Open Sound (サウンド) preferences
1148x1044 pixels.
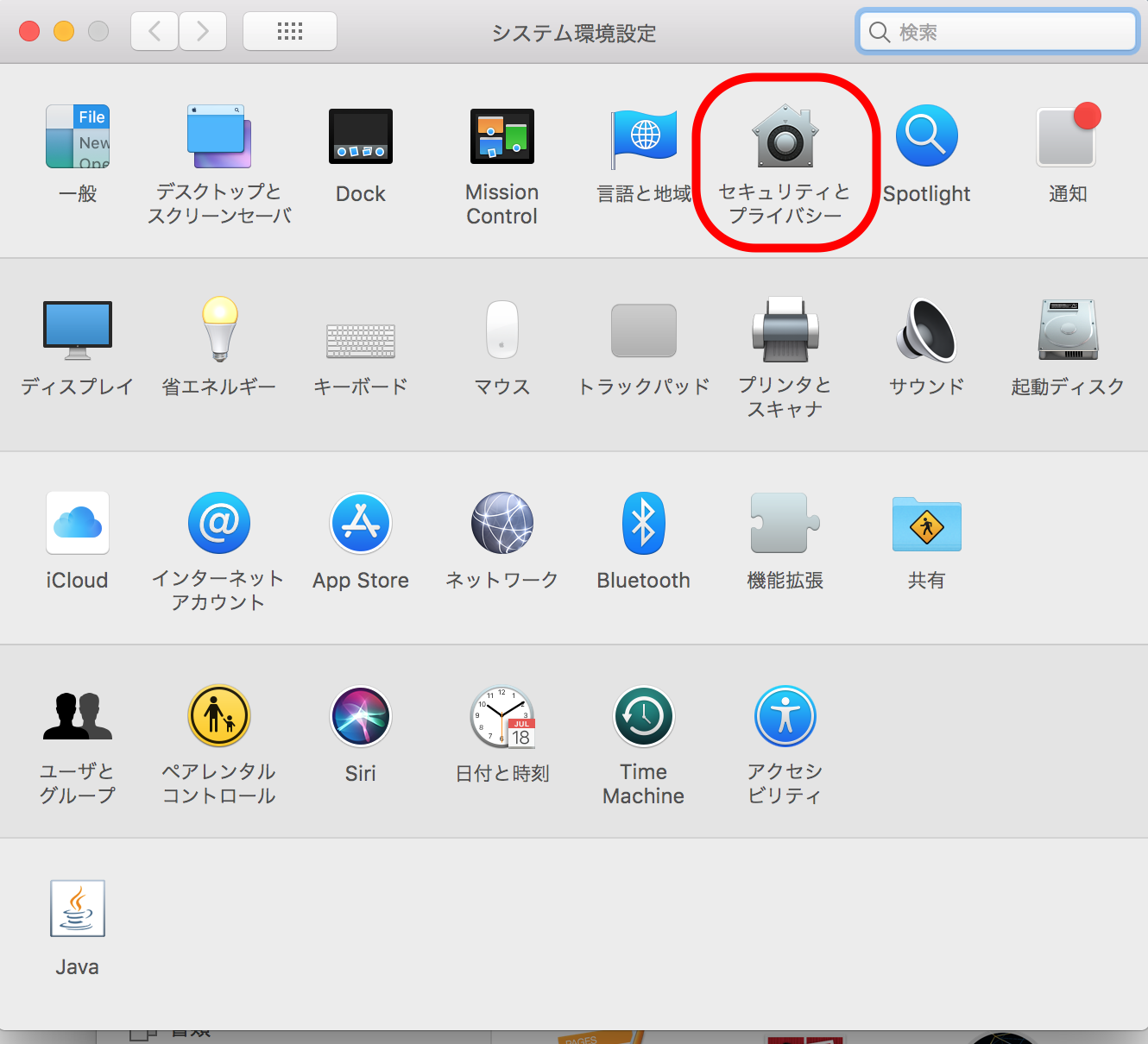[926, 331]
